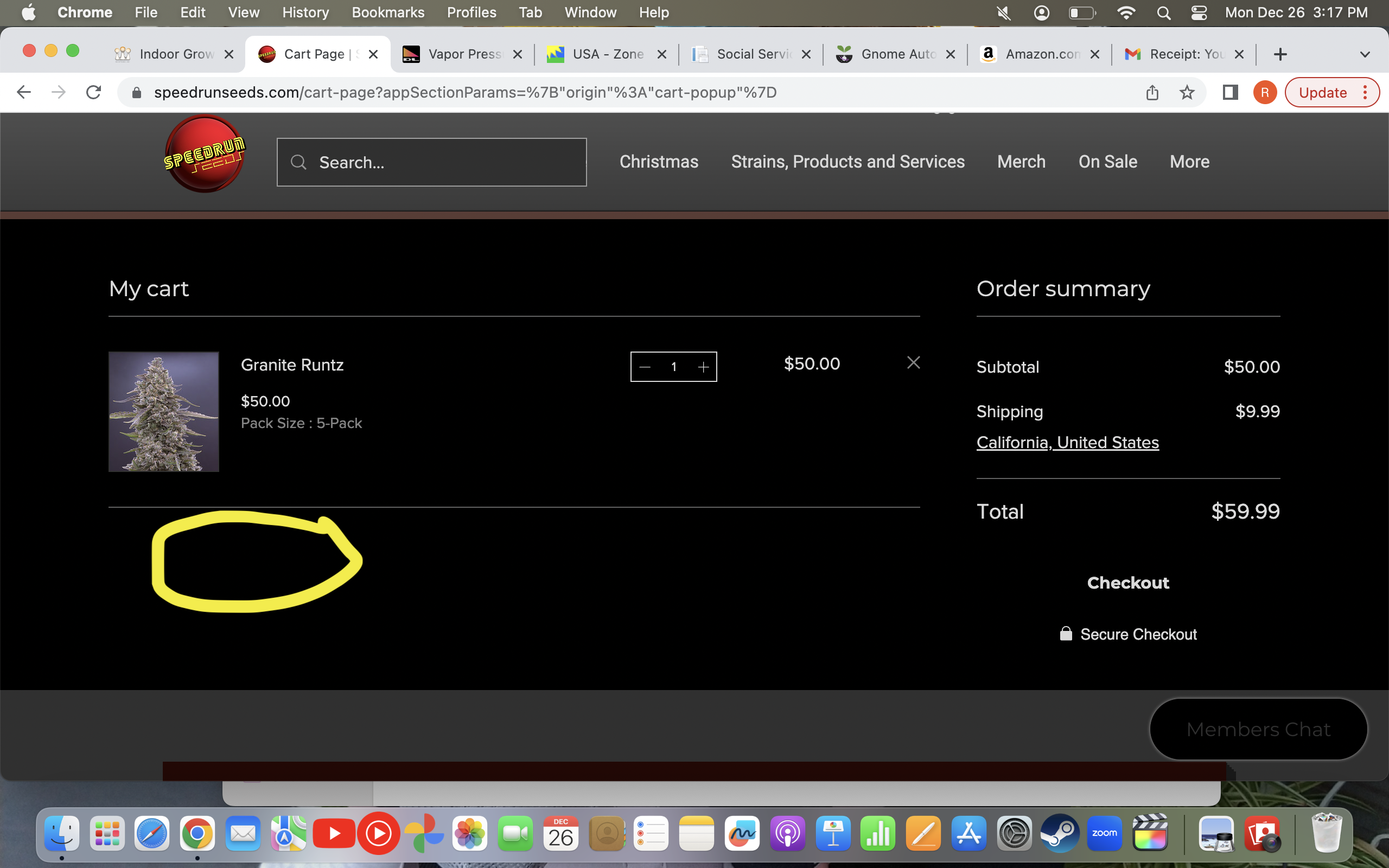Screen dimensions: 1389x868
Task: Open Finder from the dock
Action: [62, 834]
